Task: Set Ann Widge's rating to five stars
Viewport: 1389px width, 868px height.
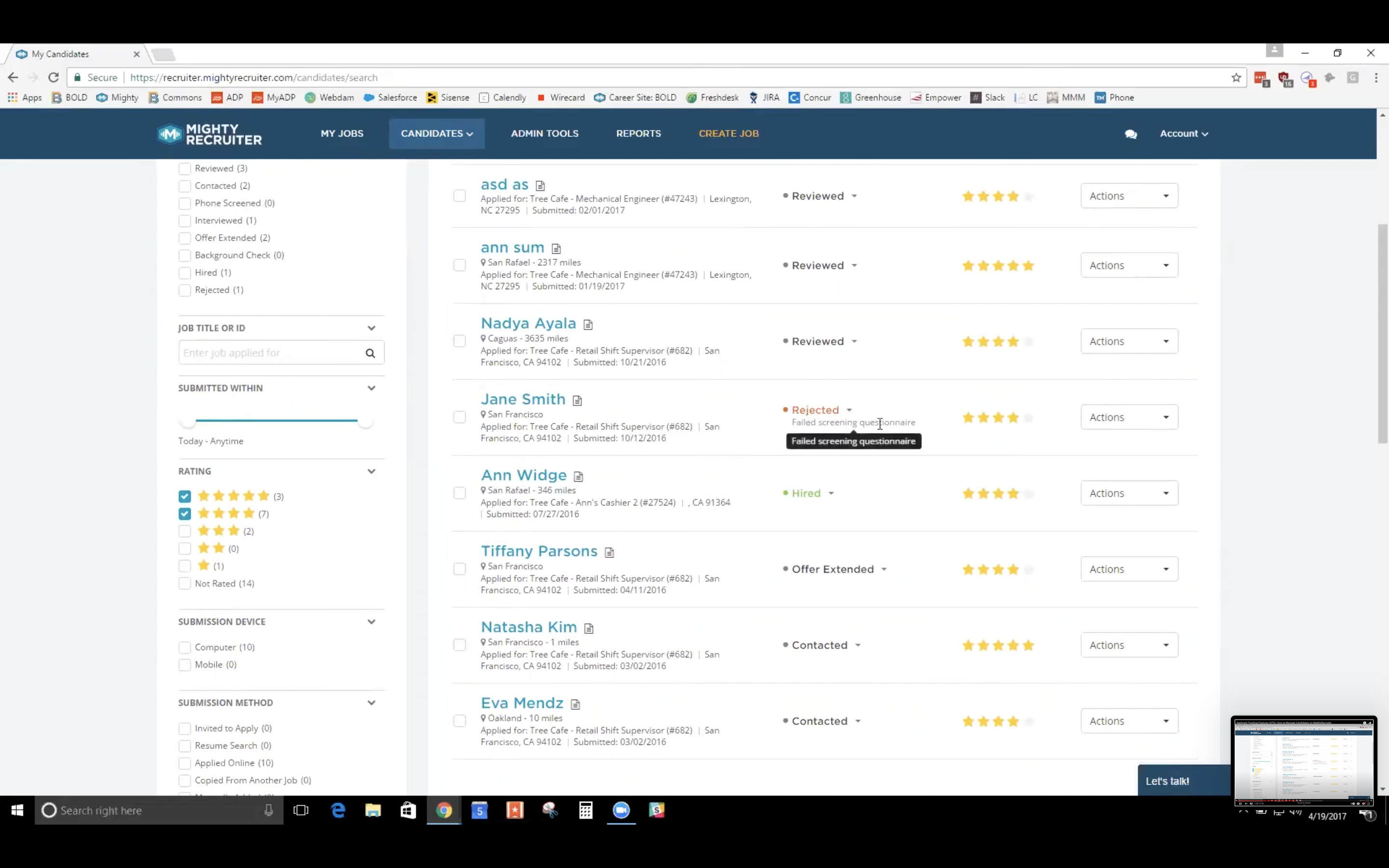Action: coord(1028,494)
